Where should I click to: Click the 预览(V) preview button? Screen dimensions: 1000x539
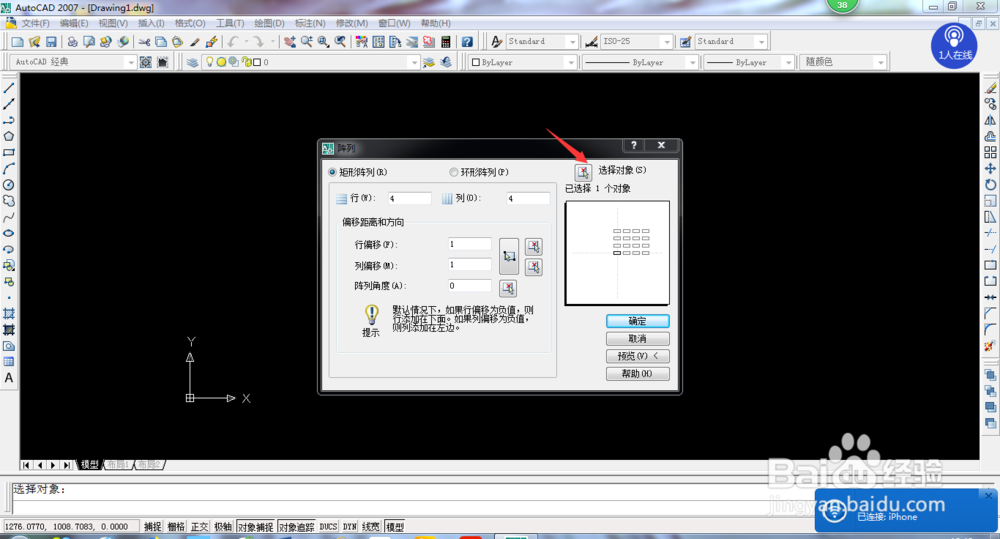[x=638, y=356]
